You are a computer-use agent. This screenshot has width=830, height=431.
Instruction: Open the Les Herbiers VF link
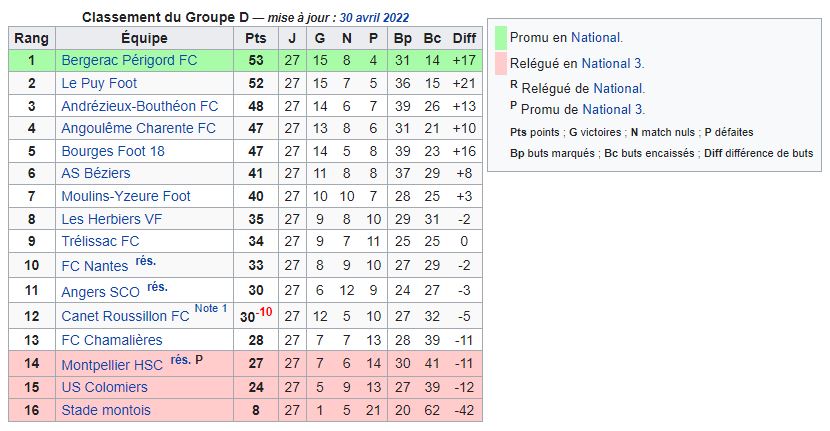pyautogui.click(x=112, y=219)
